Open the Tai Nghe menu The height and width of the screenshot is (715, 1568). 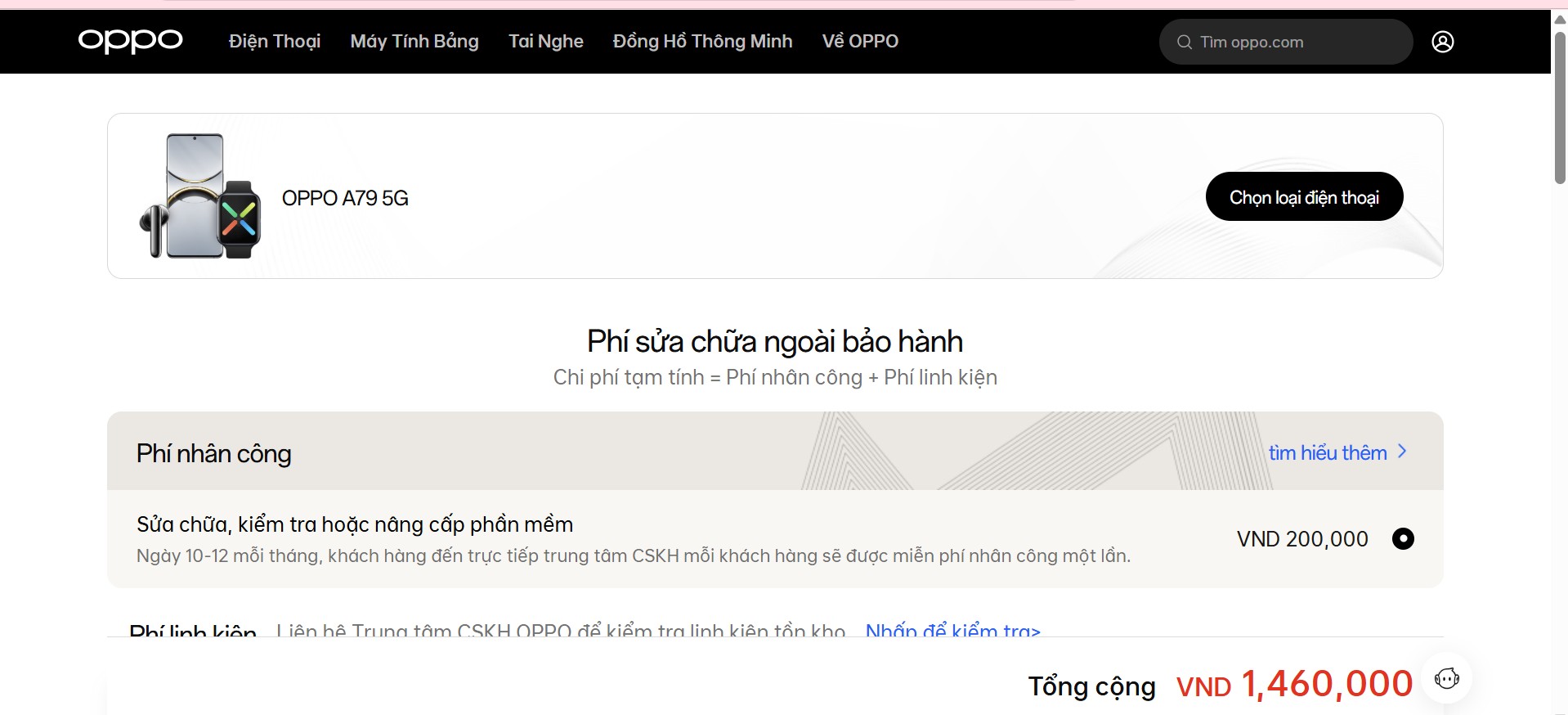click(x=546, y=41)
